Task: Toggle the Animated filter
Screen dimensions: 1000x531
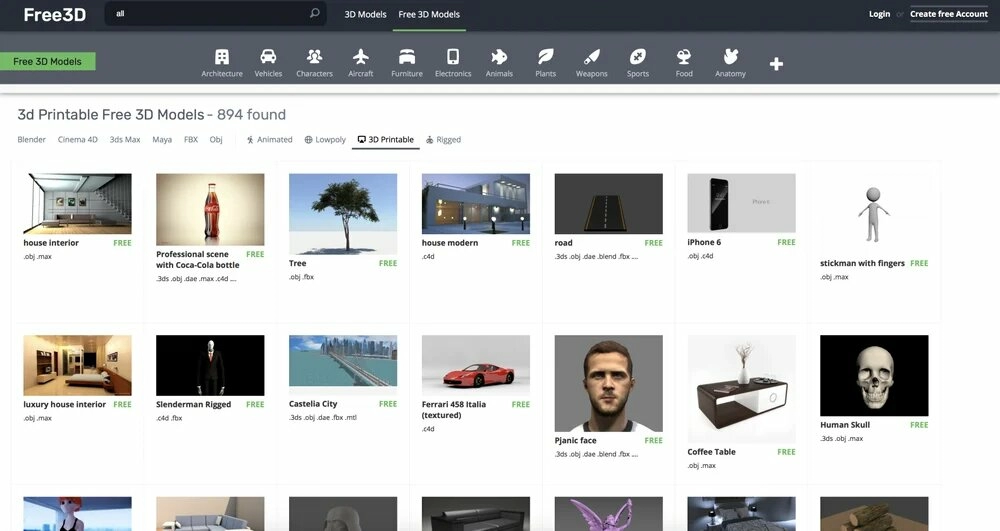Action: (x=269, y=140)
